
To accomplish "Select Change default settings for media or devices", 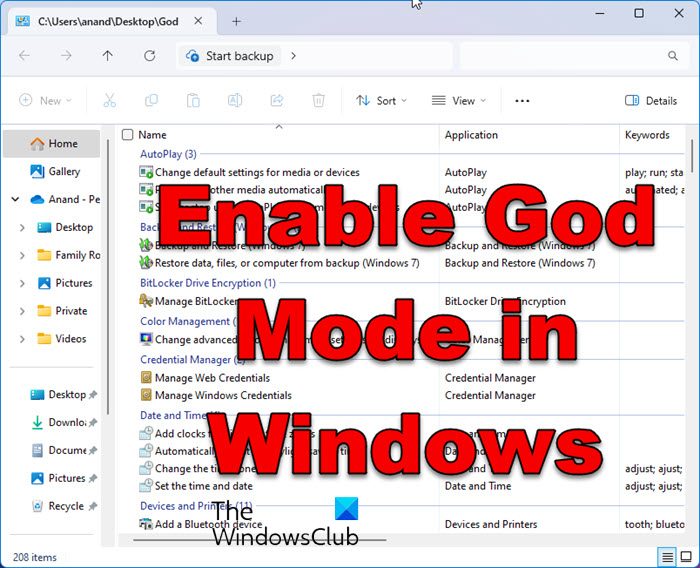I will pos(257,172).
